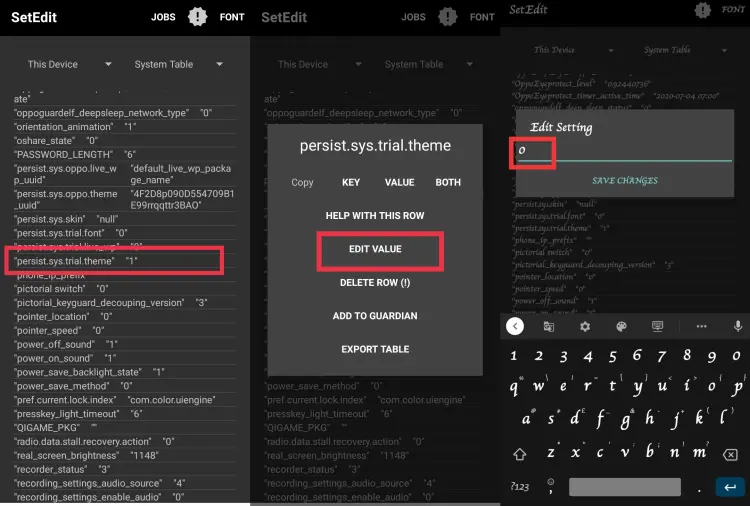The image size is (750, 506).
Task: Select the oshare_state row on the left screen
Action: [124, 141]
